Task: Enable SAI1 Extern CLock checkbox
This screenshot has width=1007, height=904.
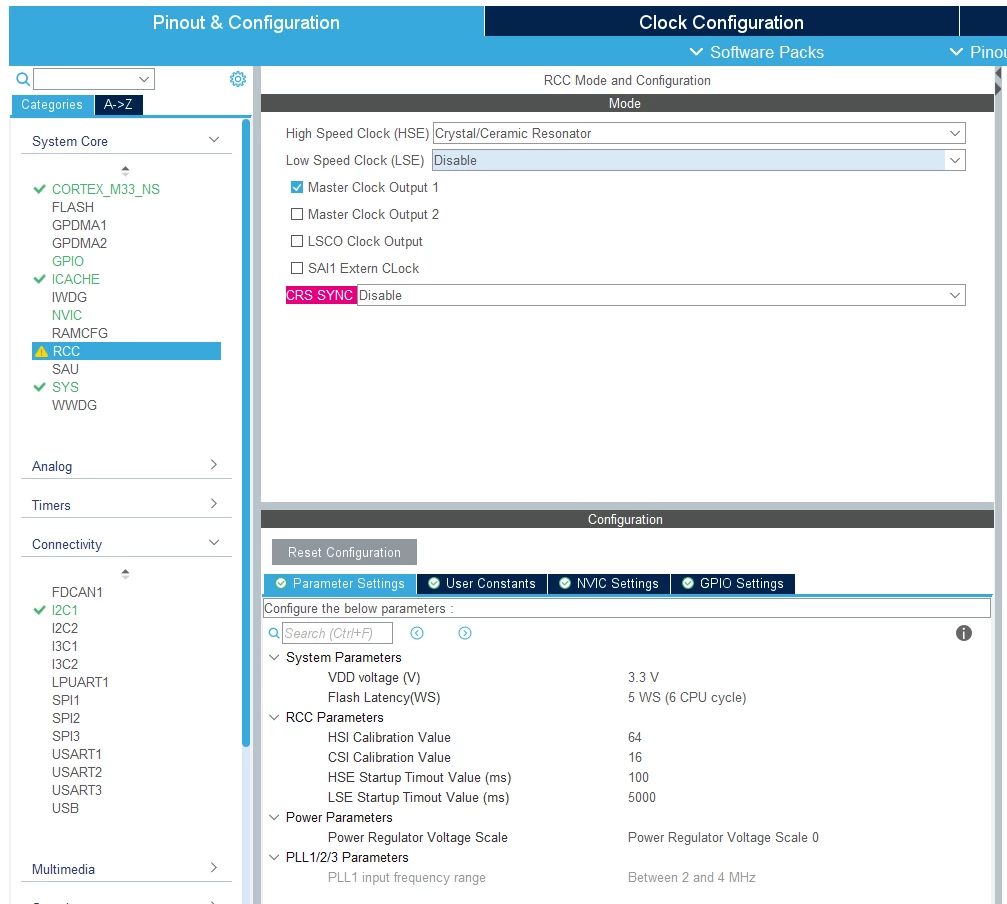Action: tap(297, 268)
